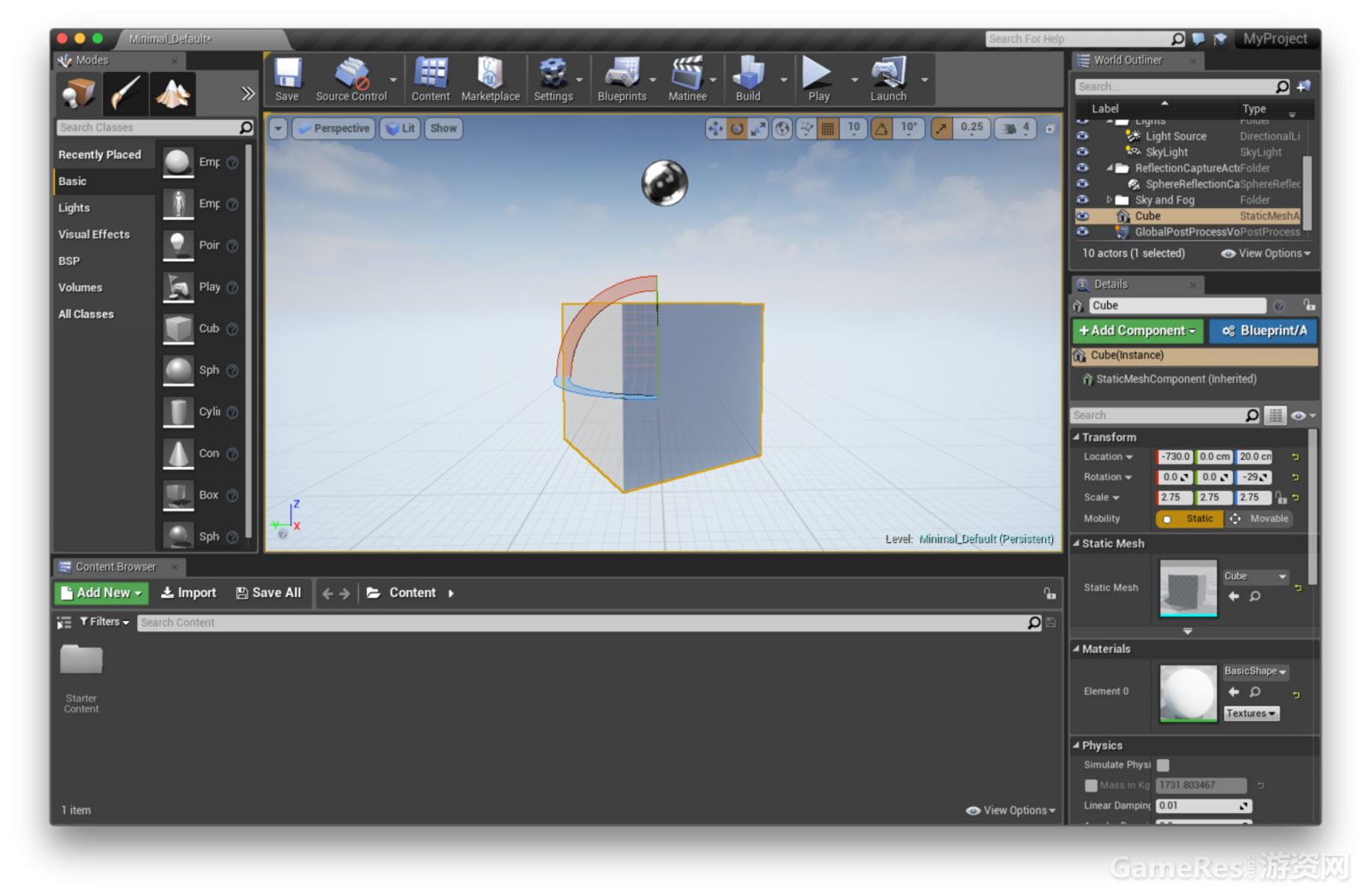Click the Search Classes field
The height and width of the screenshot is (896, 1371).
click(154, 128)
